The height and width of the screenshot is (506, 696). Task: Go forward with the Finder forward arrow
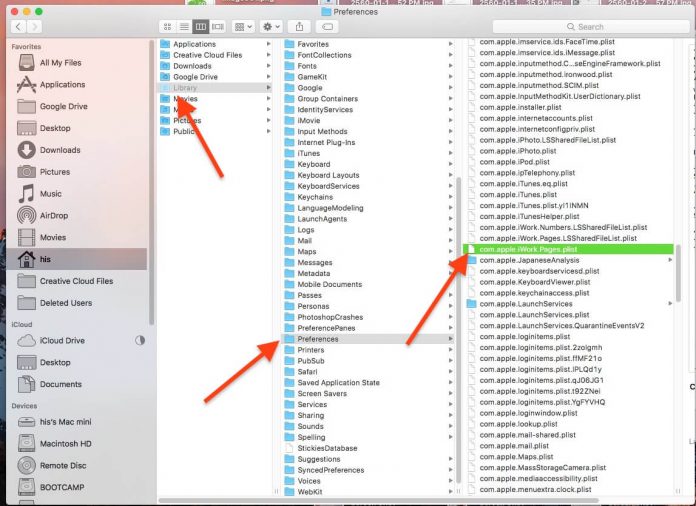click(x=34, y=27)
